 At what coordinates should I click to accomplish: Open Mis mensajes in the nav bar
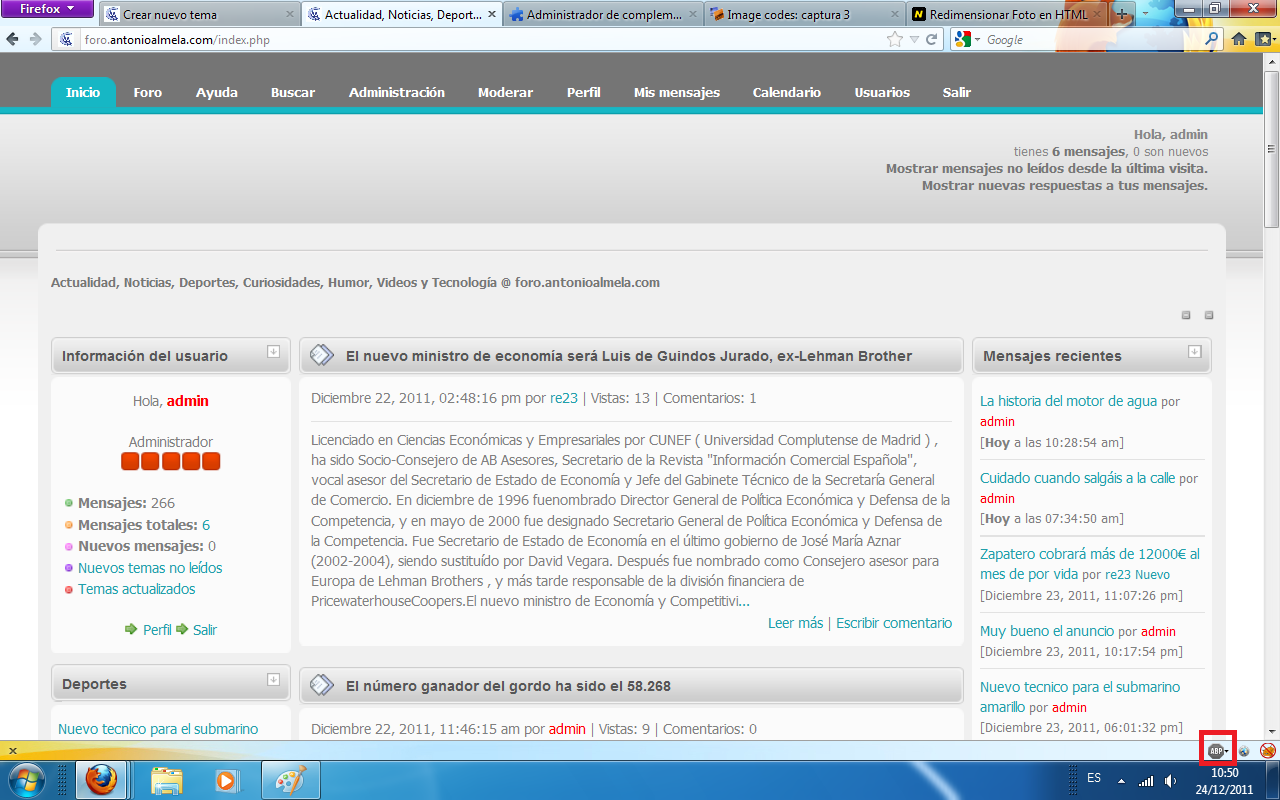(677, 92)
